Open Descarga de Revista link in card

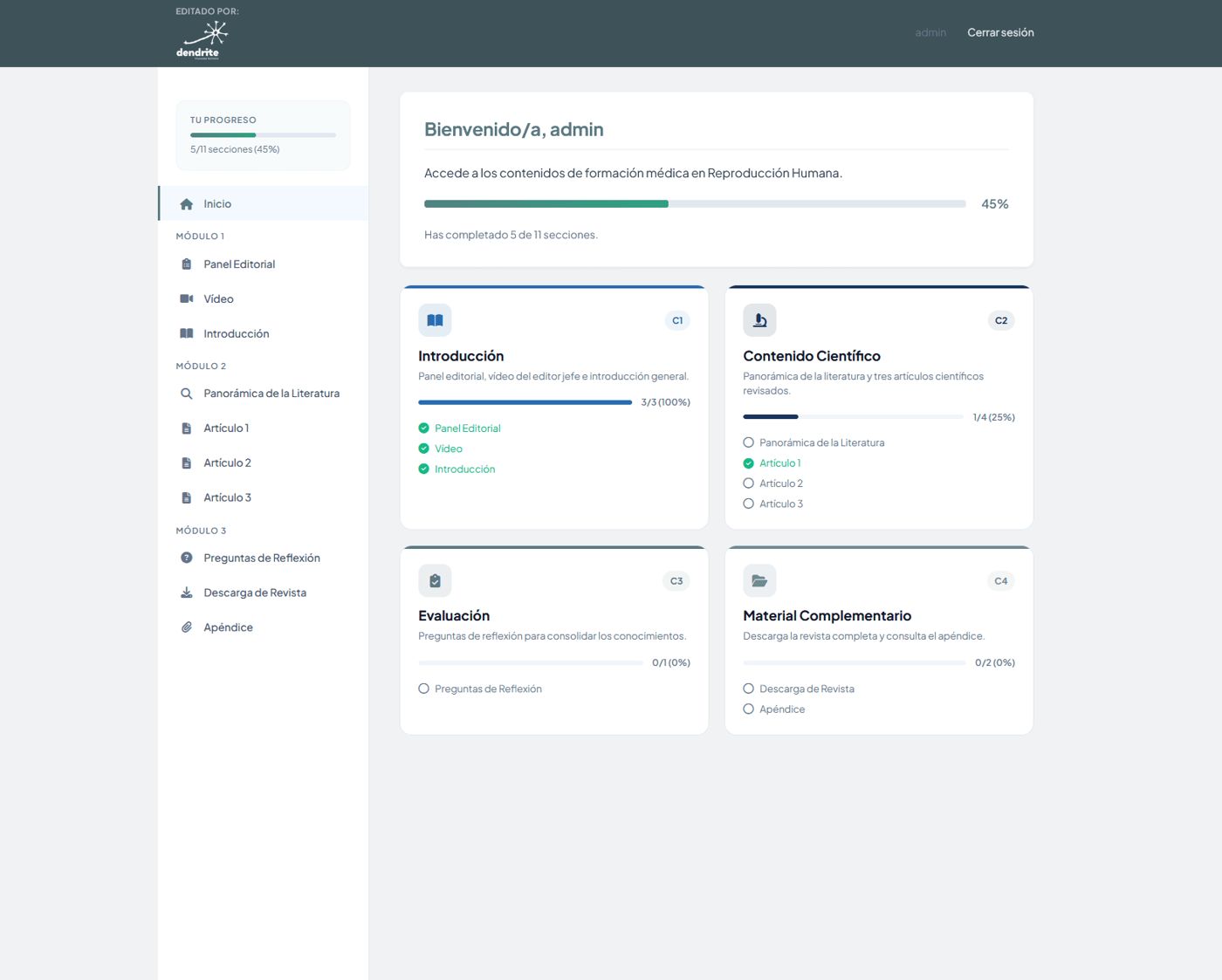807,689
